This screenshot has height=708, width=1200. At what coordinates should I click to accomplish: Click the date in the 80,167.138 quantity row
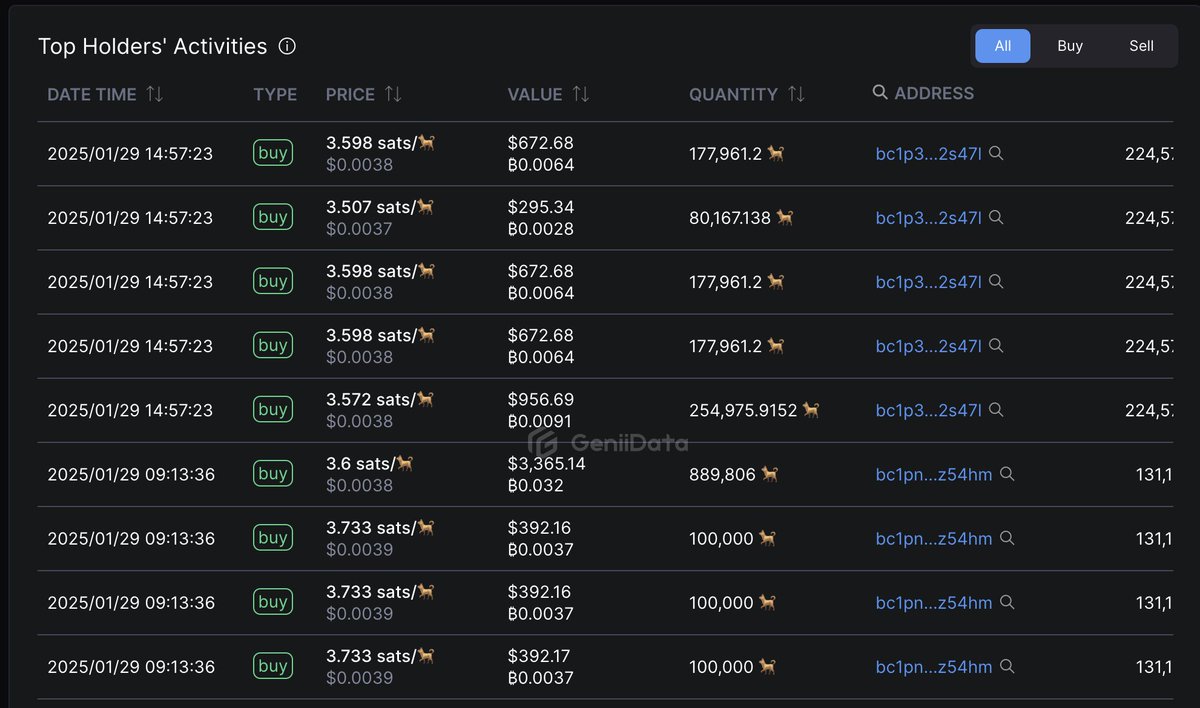coord(130,218)
